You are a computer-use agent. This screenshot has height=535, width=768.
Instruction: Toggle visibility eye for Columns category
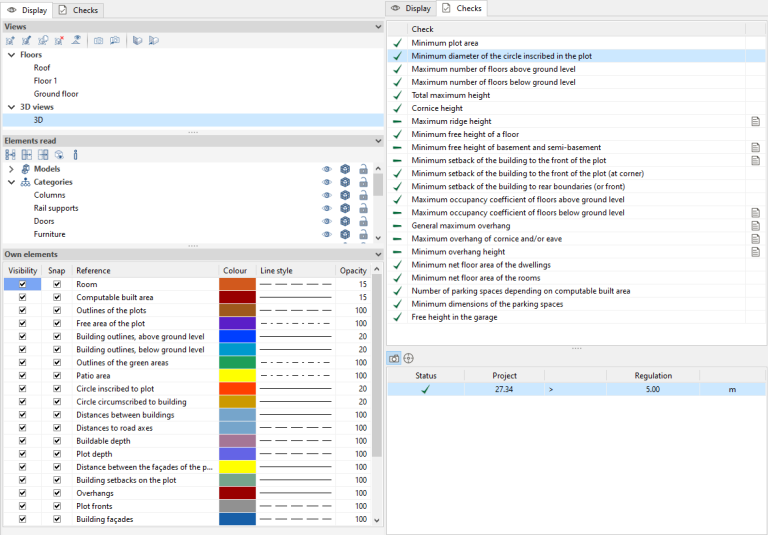pyautogui.click(x=327, y=195)
